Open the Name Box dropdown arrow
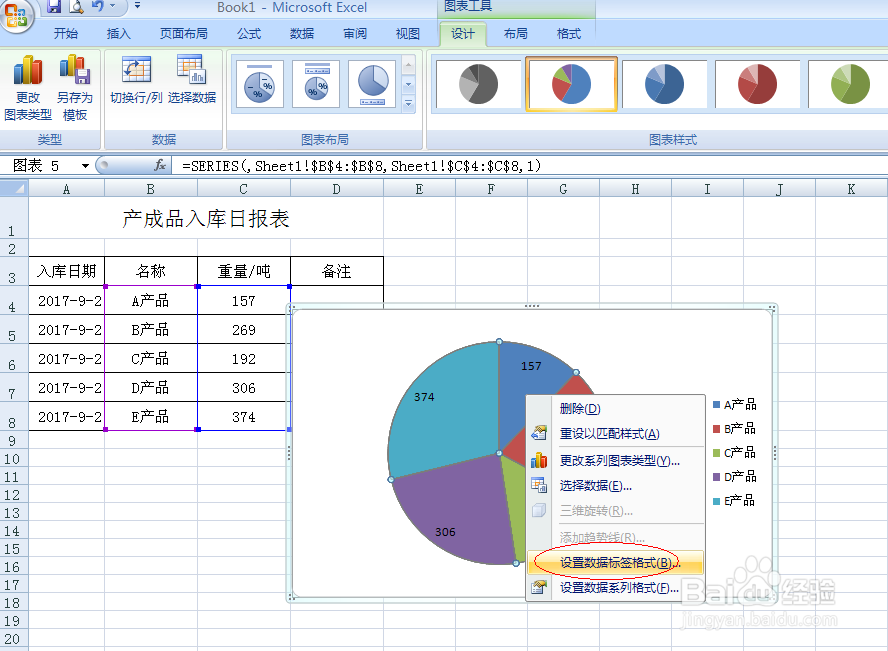The height and width of the screenshot is (651, 888). point(85,166)
